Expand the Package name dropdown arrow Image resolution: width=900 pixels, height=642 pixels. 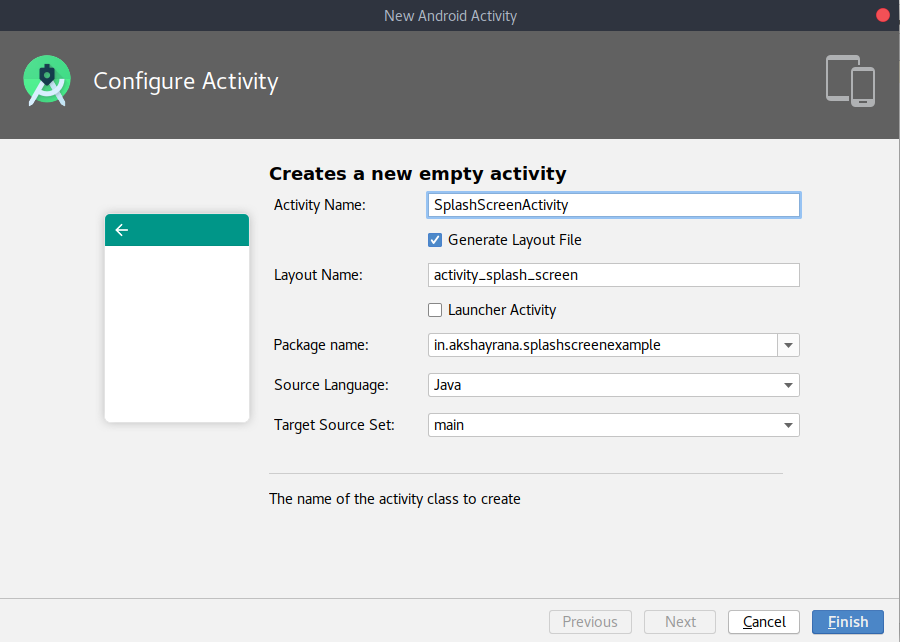[789, 345]
